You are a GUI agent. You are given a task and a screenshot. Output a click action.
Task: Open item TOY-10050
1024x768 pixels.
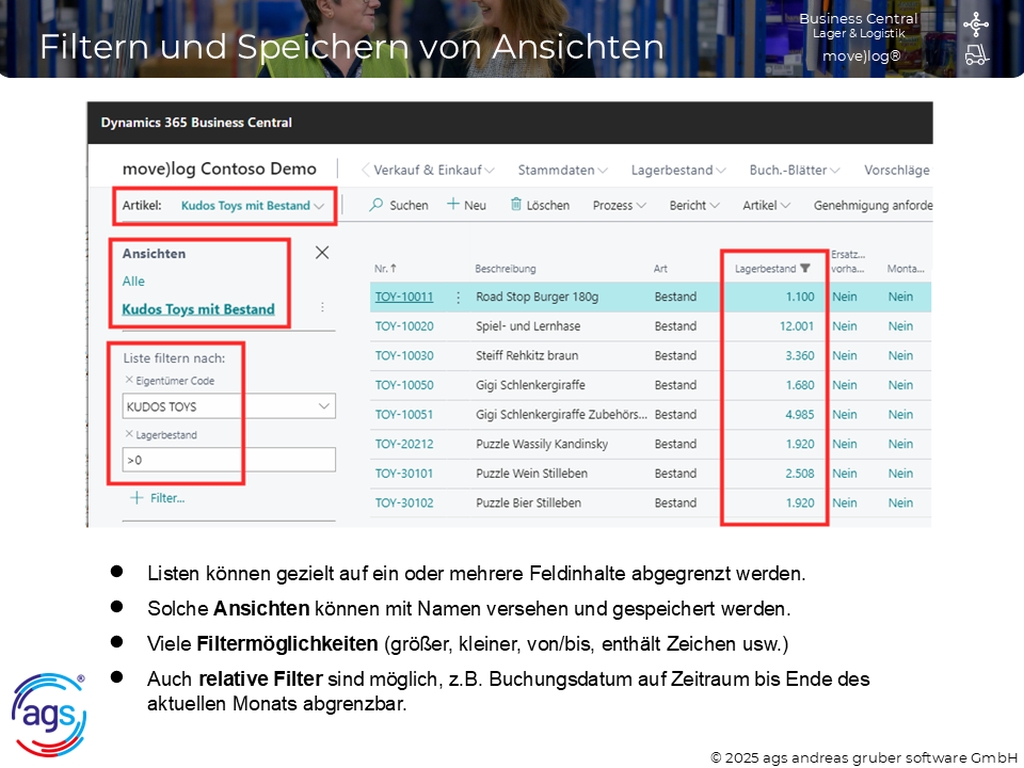pos(404,385)
